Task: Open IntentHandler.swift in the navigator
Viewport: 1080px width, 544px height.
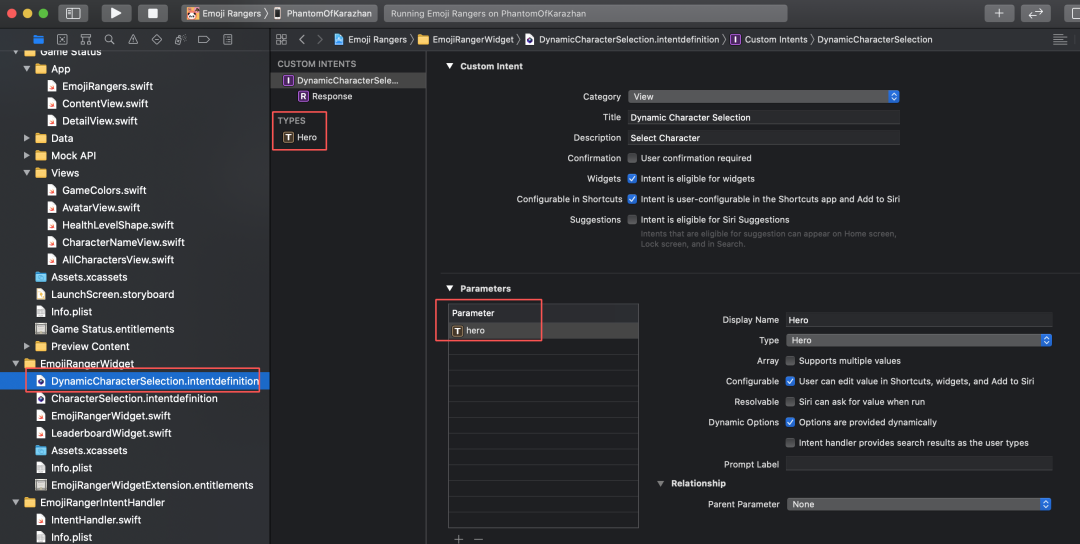Action: tap(95, 520)
